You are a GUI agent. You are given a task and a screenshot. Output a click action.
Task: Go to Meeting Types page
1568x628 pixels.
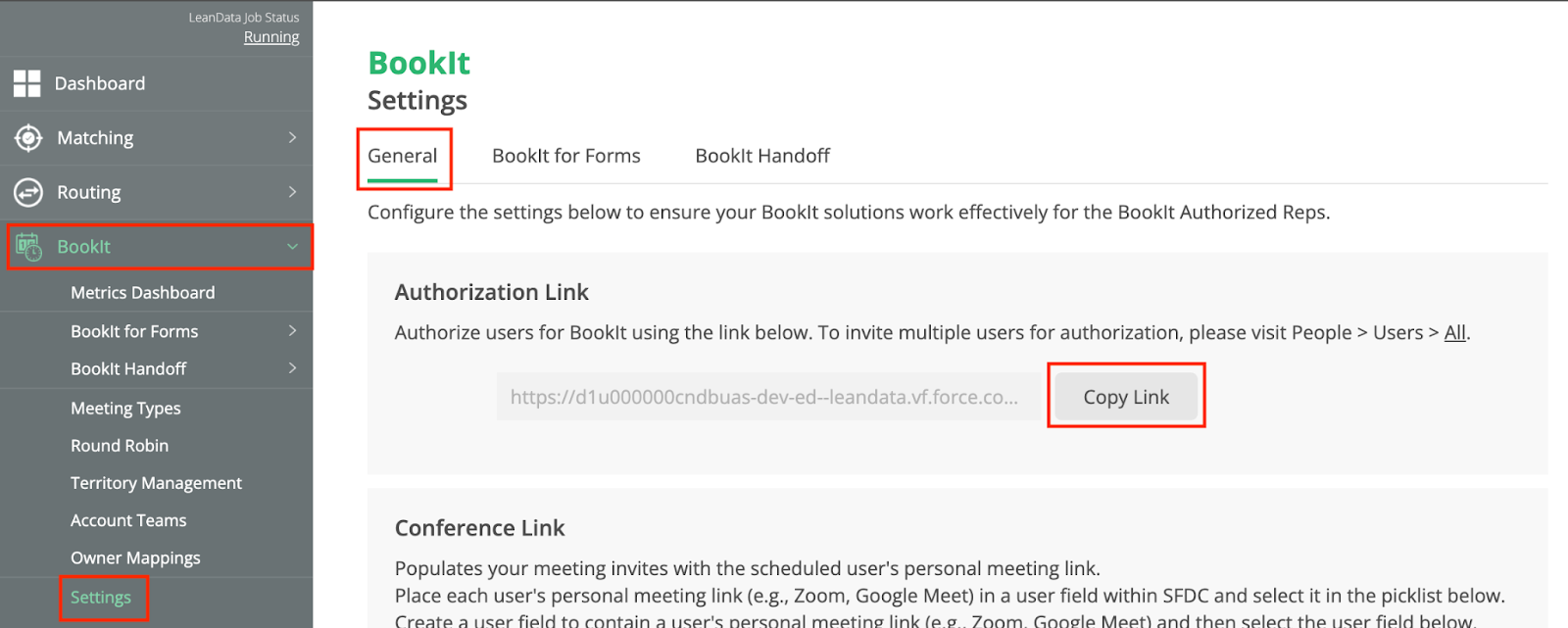coord(125,409)
